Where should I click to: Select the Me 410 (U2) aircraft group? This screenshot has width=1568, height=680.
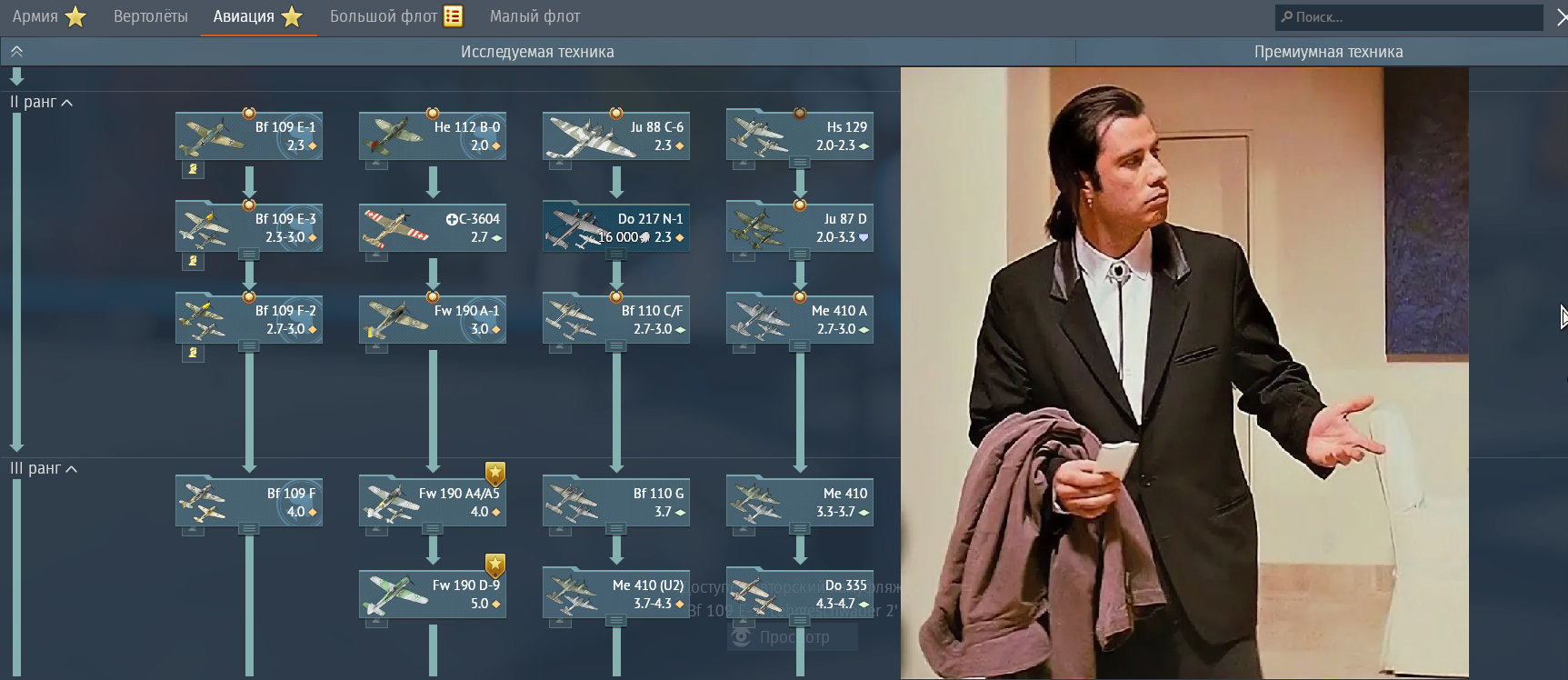tap(616, 594)
